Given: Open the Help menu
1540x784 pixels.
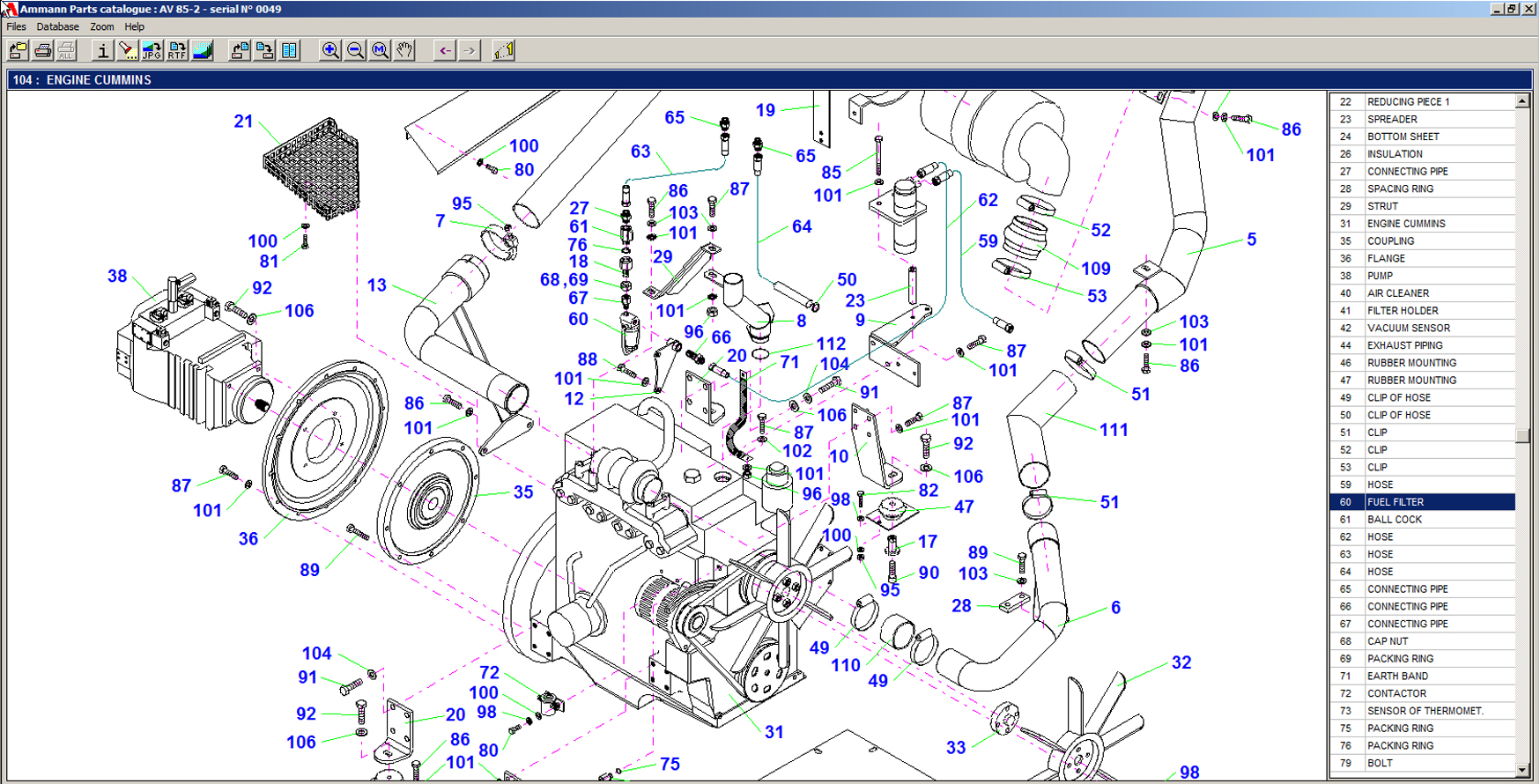Looking at the screenshot, I should tap(134, 26).
